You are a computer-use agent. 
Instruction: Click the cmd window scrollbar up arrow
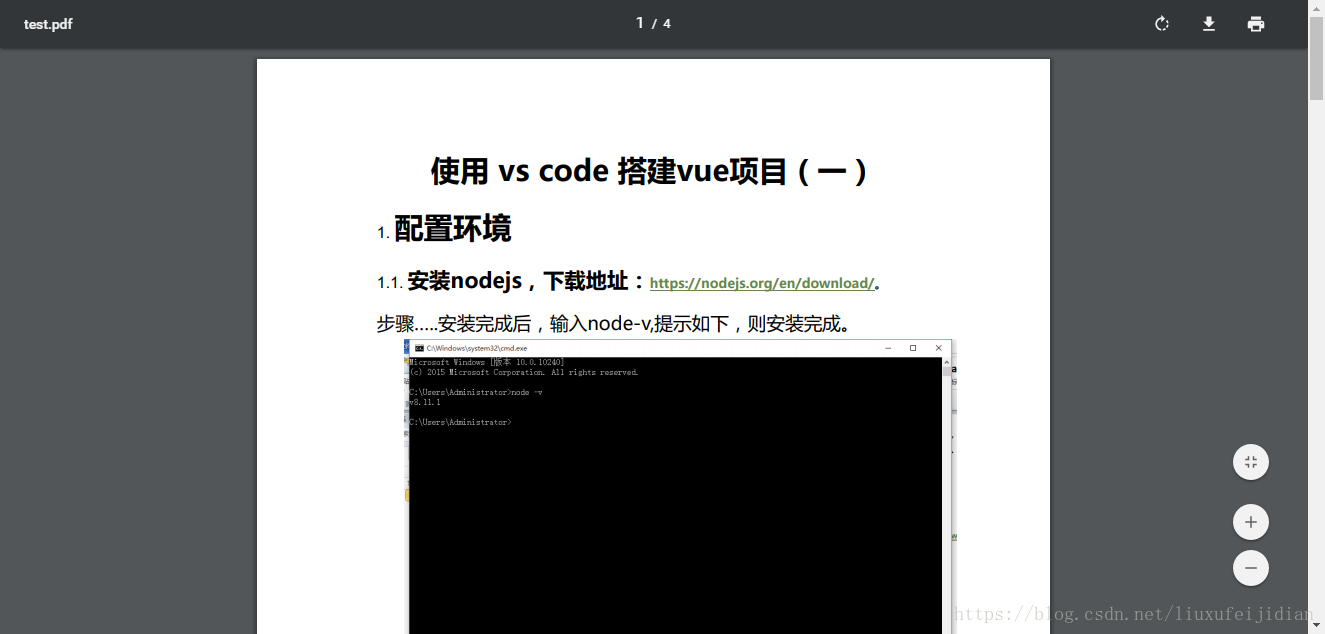point(946,362)
